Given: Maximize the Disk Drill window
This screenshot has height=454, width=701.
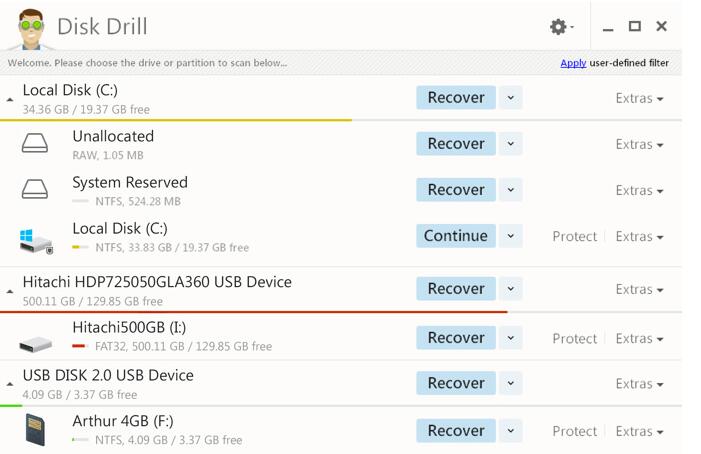Looking at the screenshot, I should coord(634,26).
